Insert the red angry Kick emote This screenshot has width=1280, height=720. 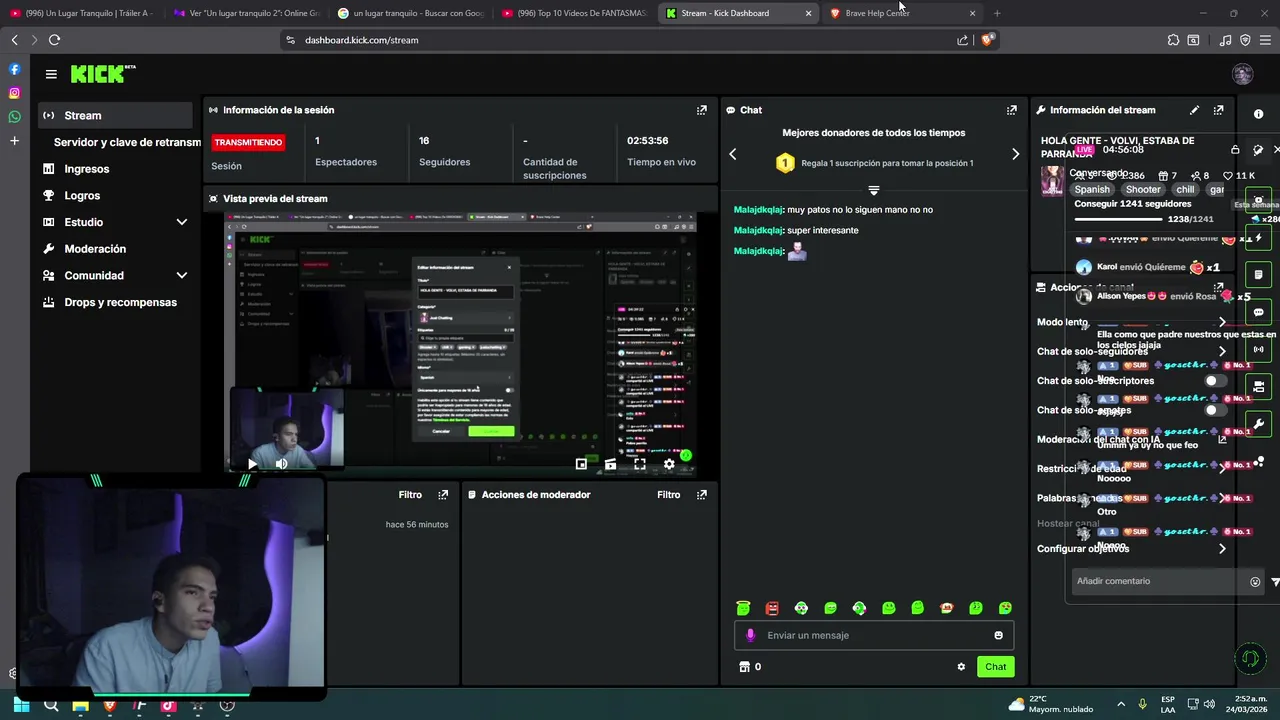coord(772,608)
